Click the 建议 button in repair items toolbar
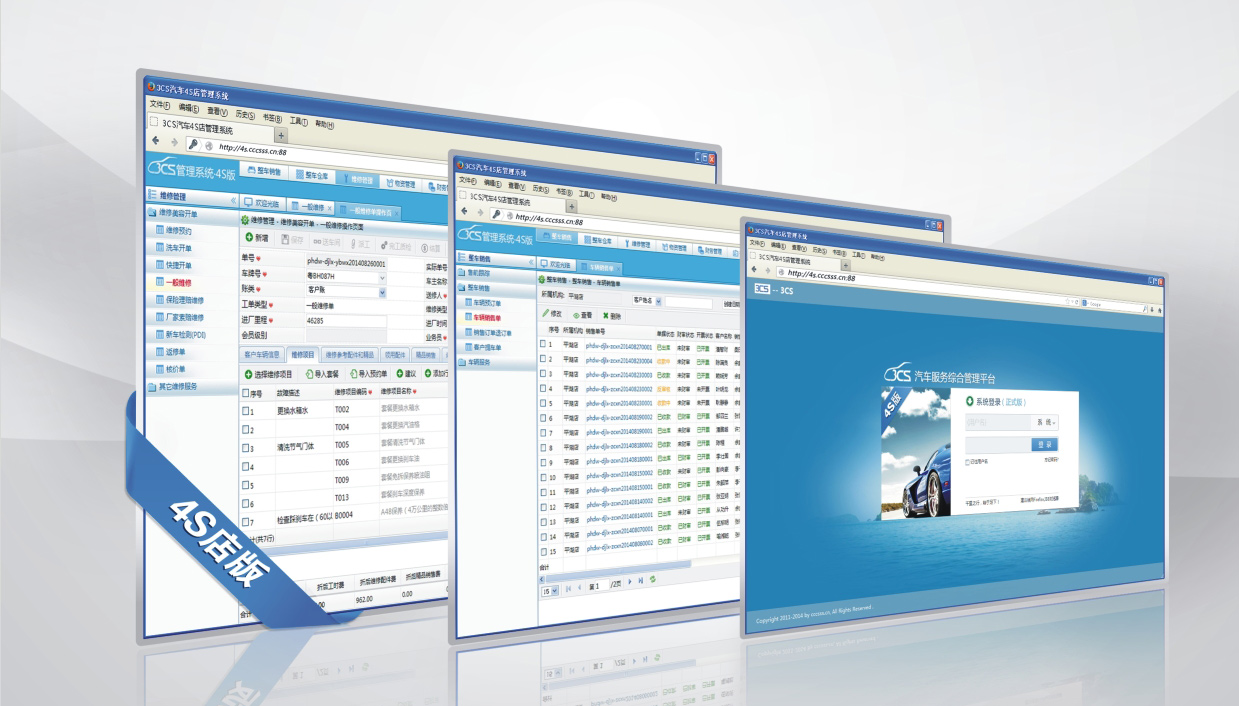This screenshot has height=706, width=1239. [406, 374]
